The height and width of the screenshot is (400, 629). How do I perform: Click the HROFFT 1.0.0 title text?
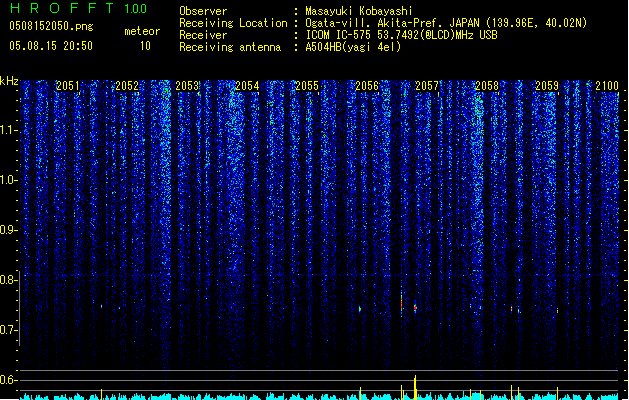click(x=79, y=8)
